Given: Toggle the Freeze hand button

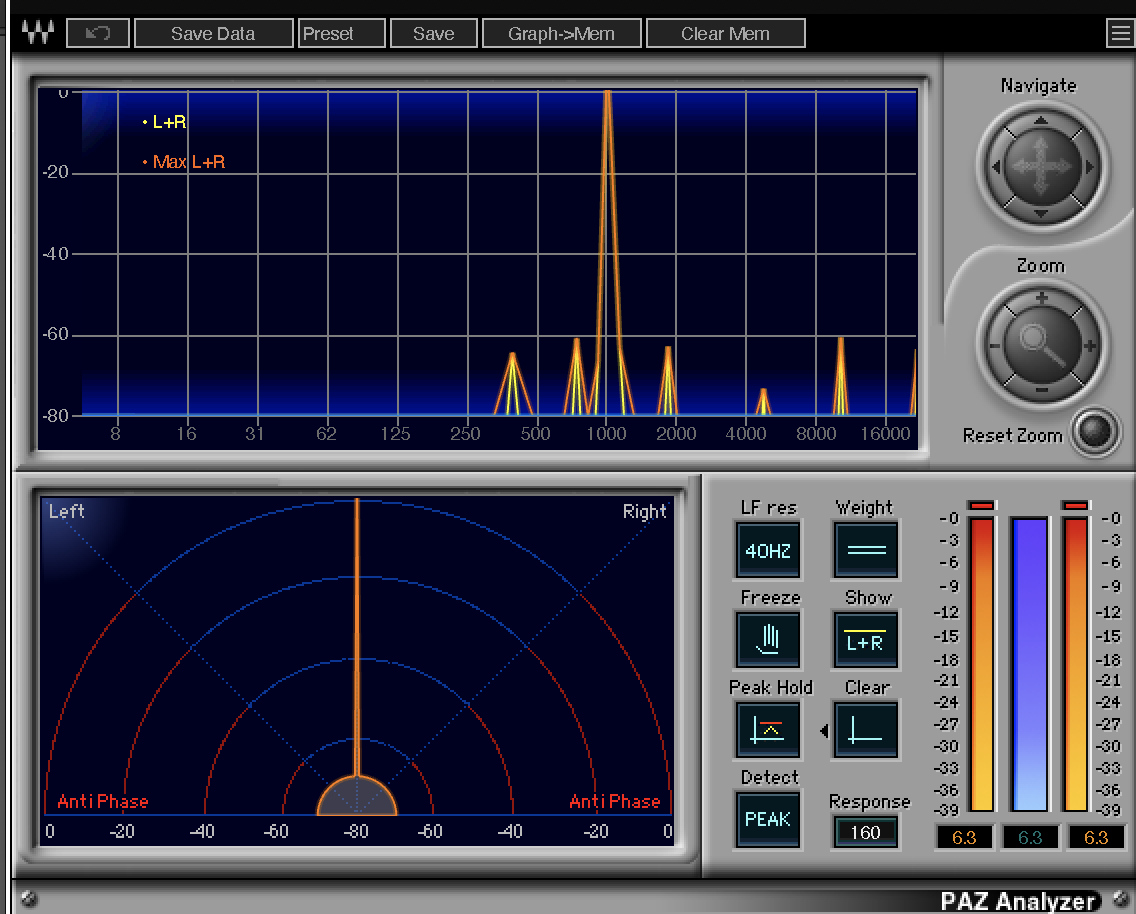Looking at the screenshot, I should point(768,640).
